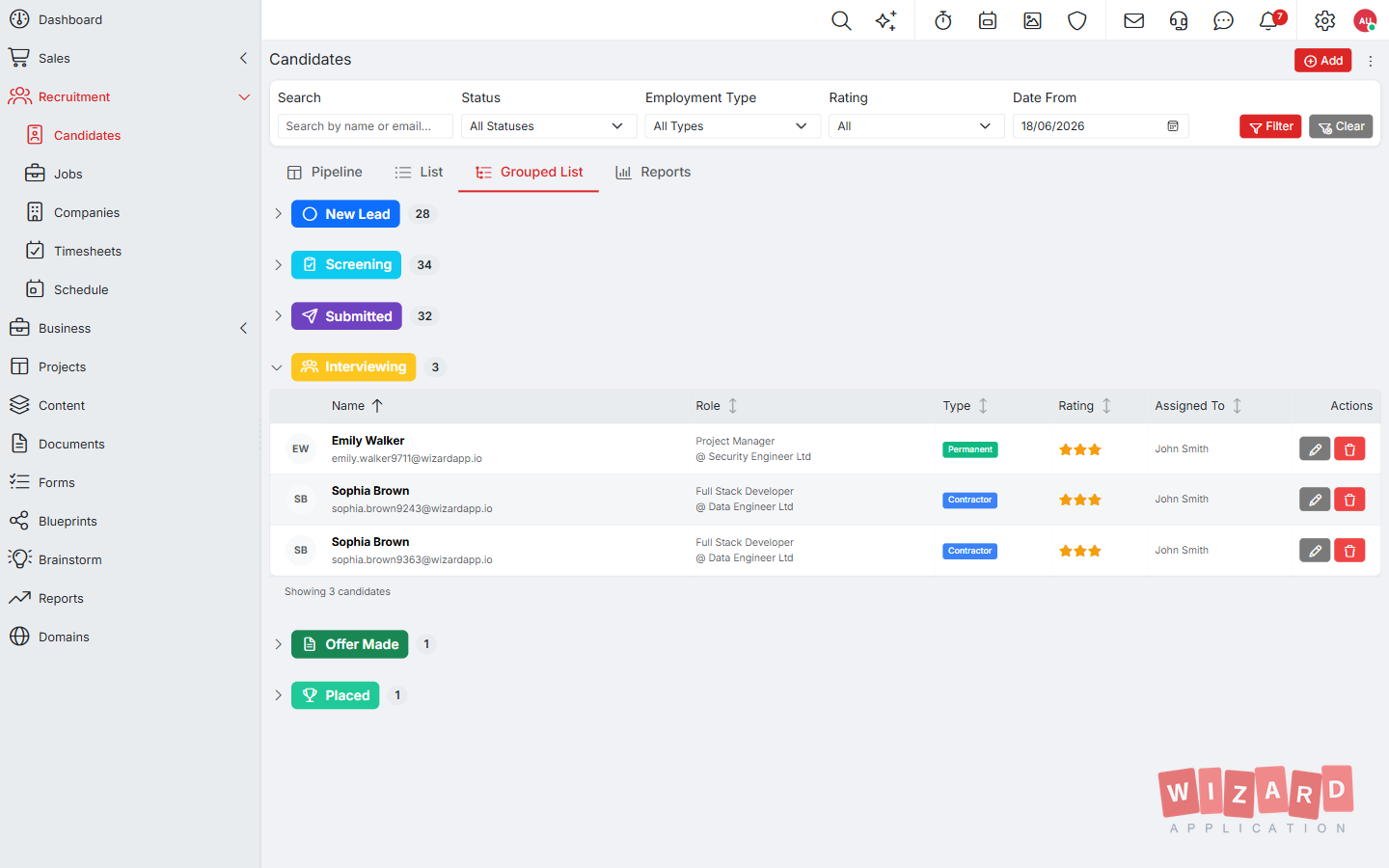Open the image gallery icon
Image resolution: width=1389 pixels, height=868 pixels.
(1032, 20)
